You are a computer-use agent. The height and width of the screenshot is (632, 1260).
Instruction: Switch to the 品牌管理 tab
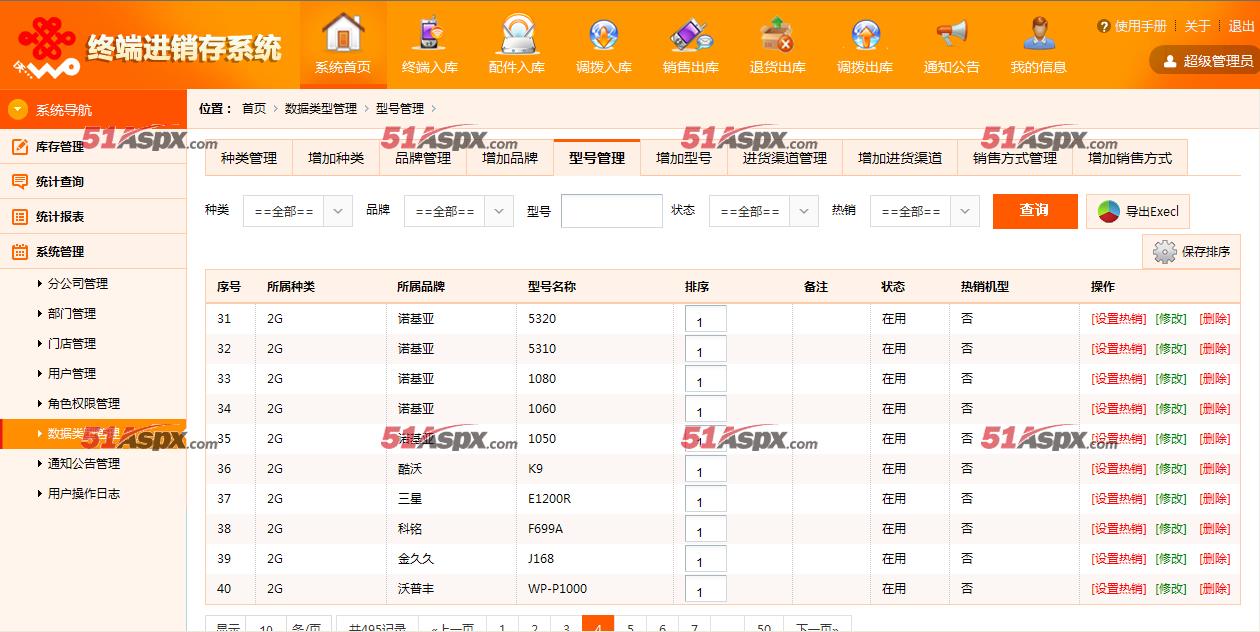(423, 158)
